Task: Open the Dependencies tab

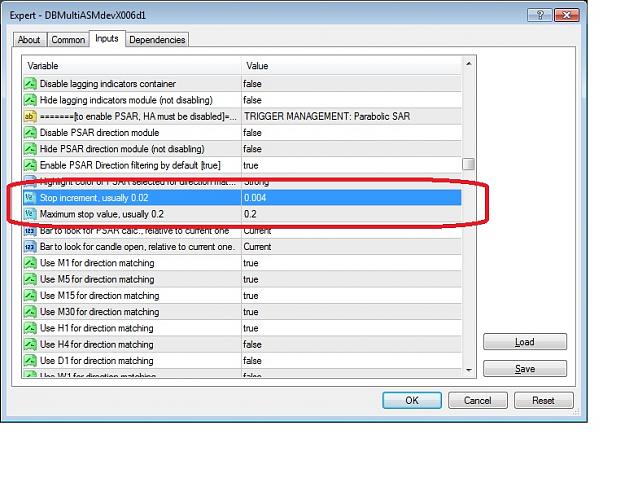Action: (x=157, y=40)
